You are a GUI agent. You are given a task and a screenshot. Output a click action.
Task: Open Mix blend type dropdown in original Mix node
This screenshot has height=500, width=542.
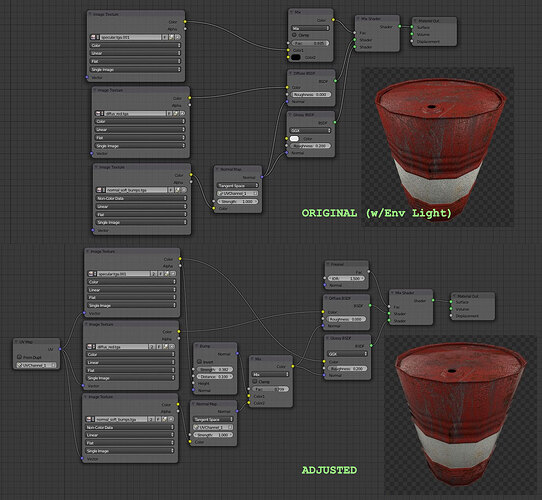(310, 28)
